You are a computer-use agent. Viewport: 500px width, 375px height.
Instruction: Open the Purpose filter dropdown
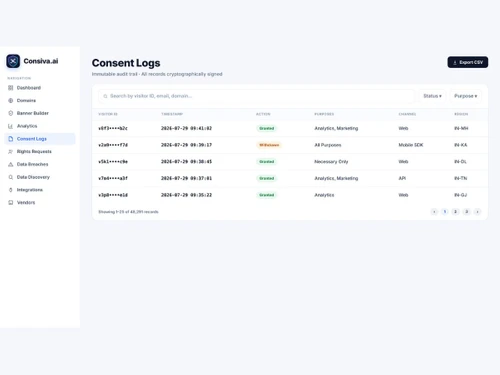pos(466,96)
